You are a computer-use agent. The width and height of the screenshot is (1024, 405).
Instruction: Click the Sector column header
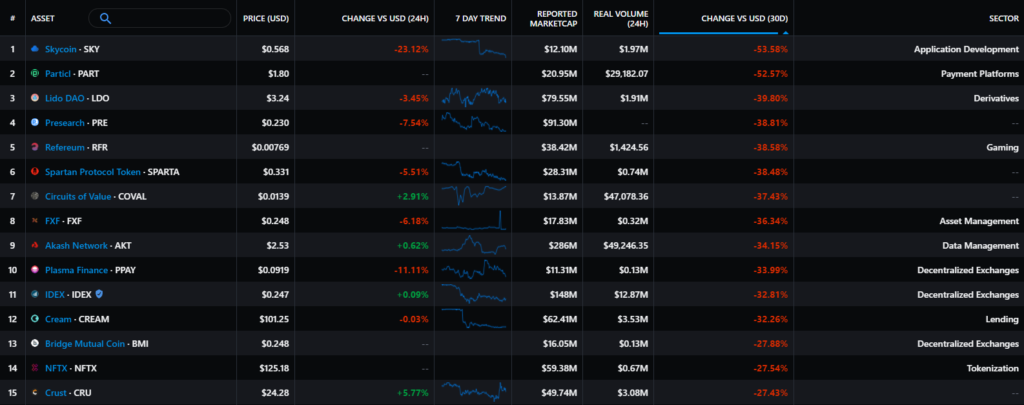coord(1003,18)
